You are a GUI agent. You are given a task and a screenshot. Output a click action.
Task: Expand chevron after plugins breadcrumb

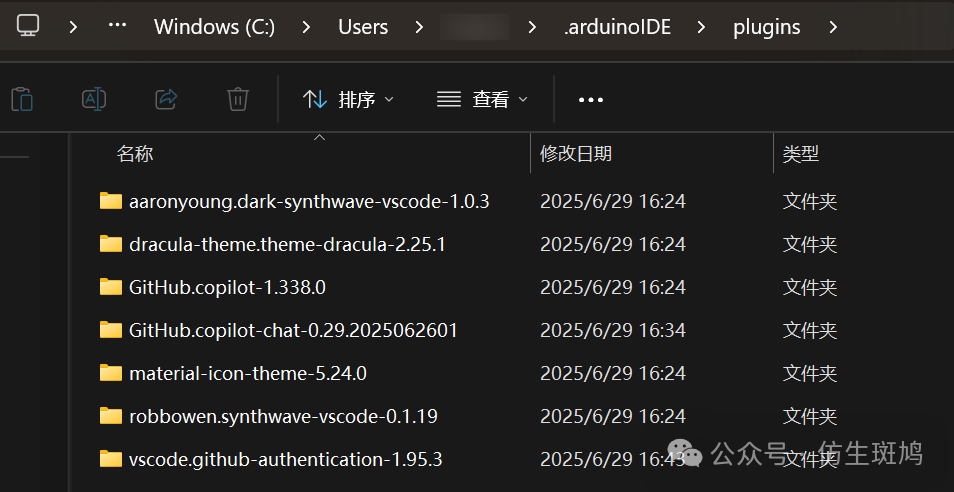pyautogui.click(x=833, y=26)
